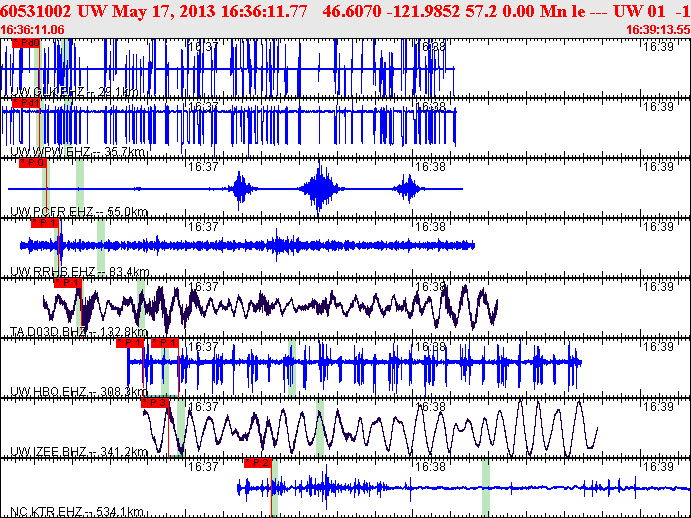Click event ID 60531002 in the header
The height and width of the screenshot is (518, 691).
(37, 11)
